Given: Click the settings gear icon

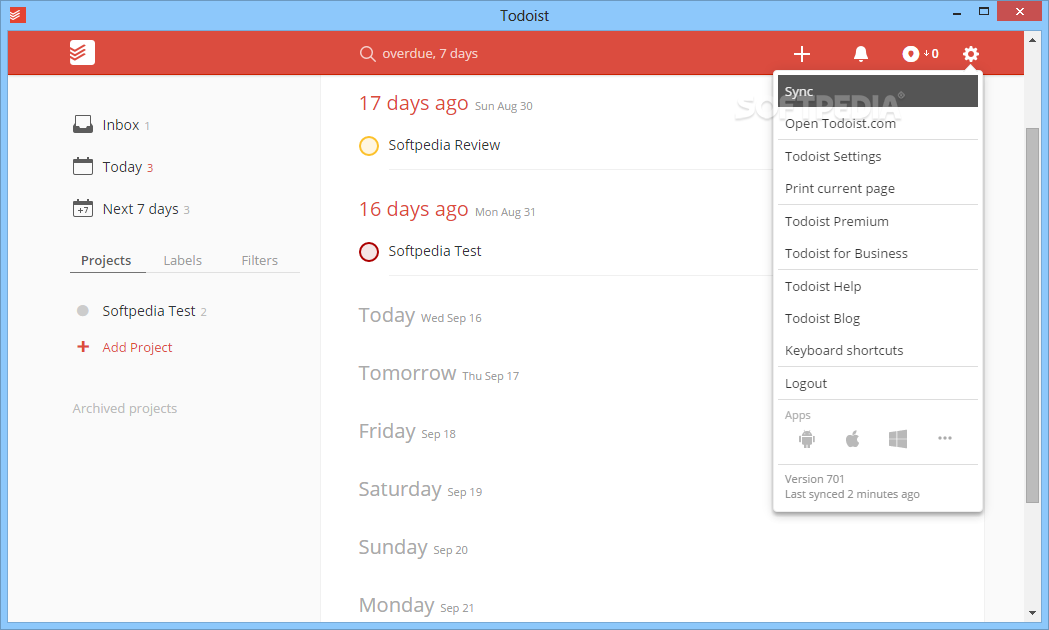Looking at the screenshot, I should click(971, 54).
